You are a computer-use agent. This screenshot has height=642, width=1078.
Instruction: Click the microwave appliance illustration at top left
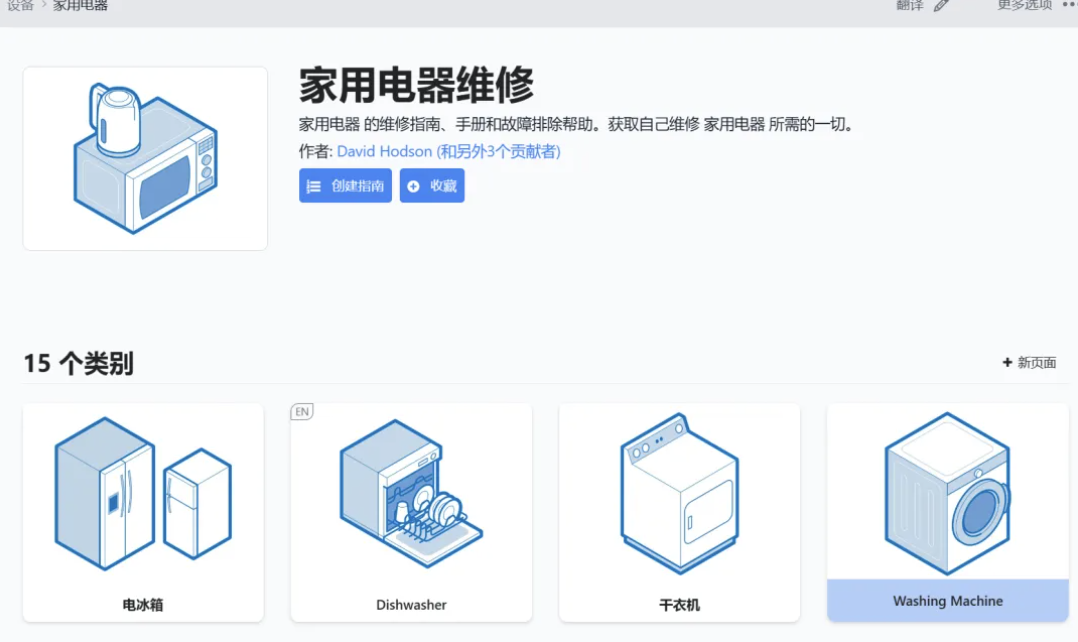(144, 156)
